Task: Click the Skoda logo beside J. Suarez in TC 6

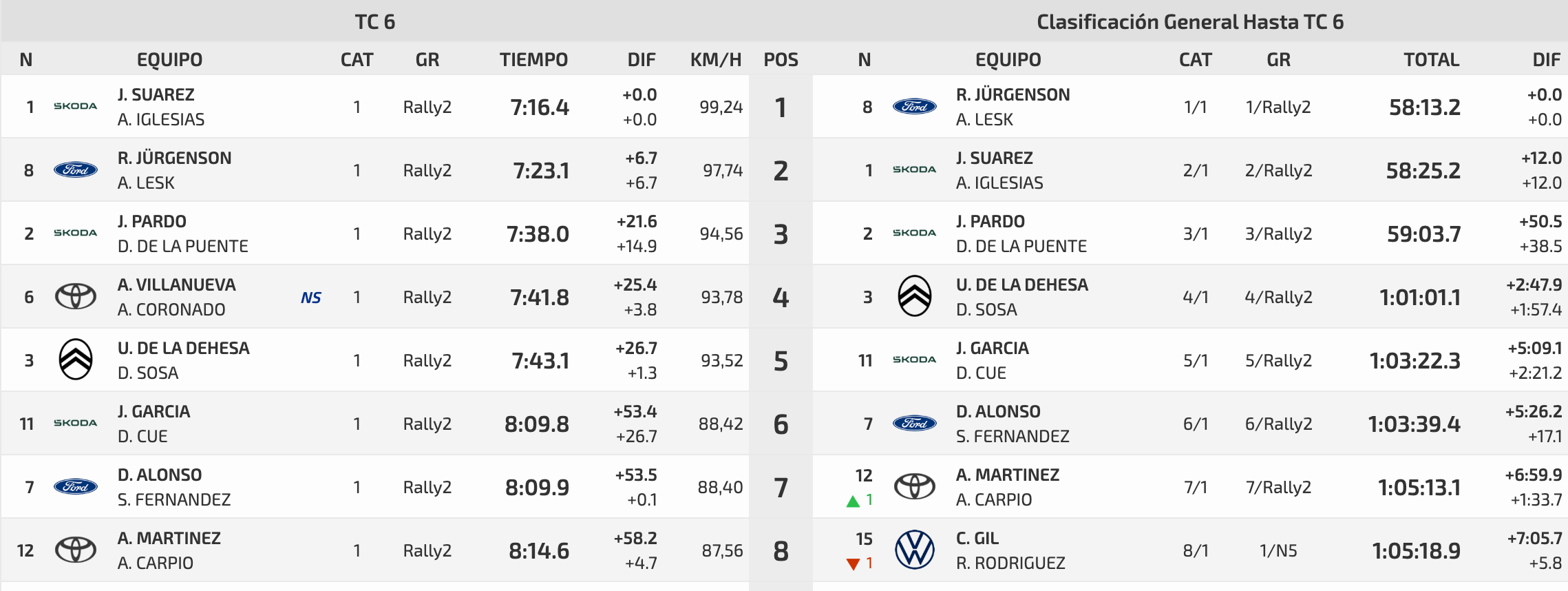Action: (75, 106)
